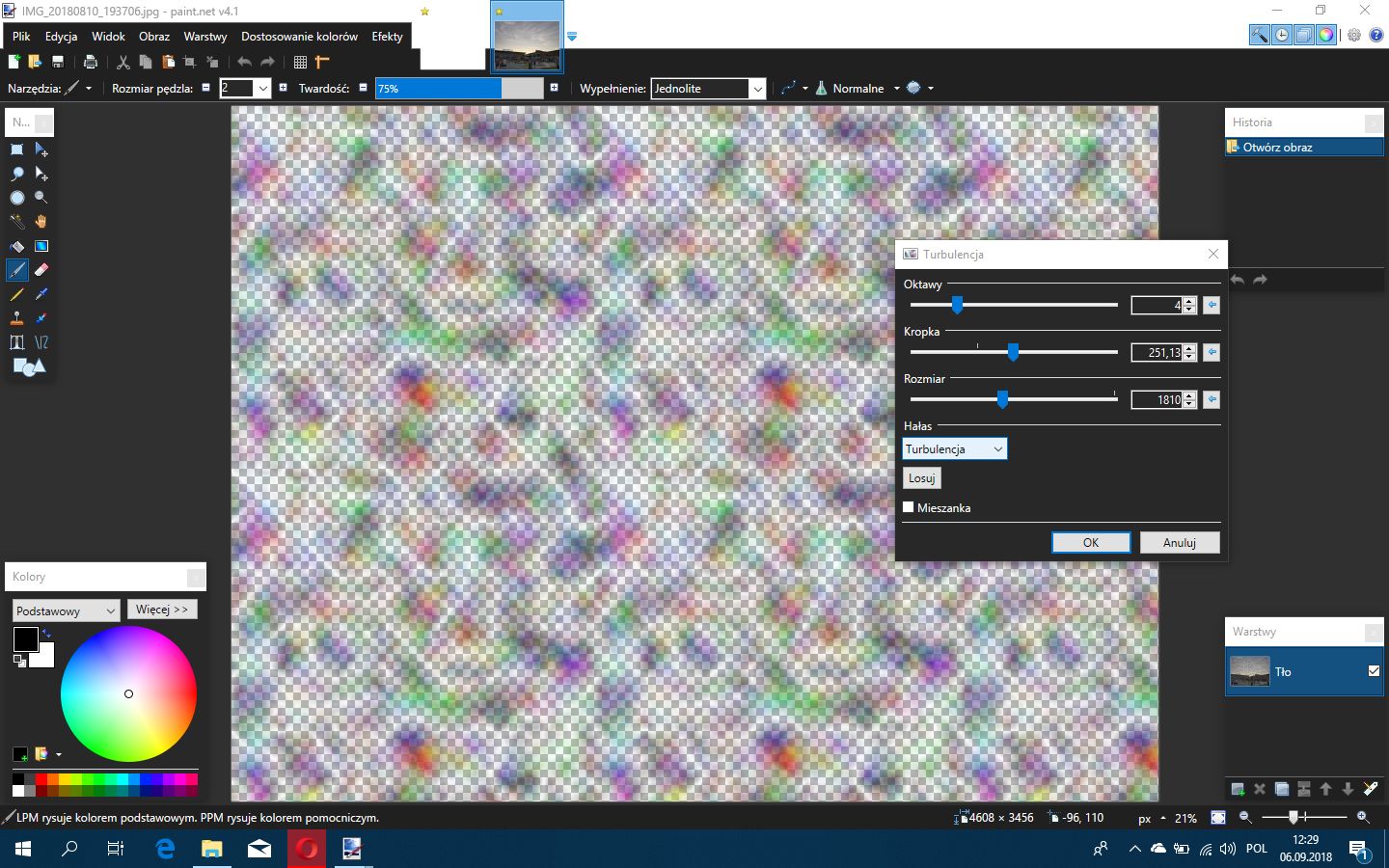Select the Color Picker eyedropper tool
1389x868 pixels.
click(41, 294)
